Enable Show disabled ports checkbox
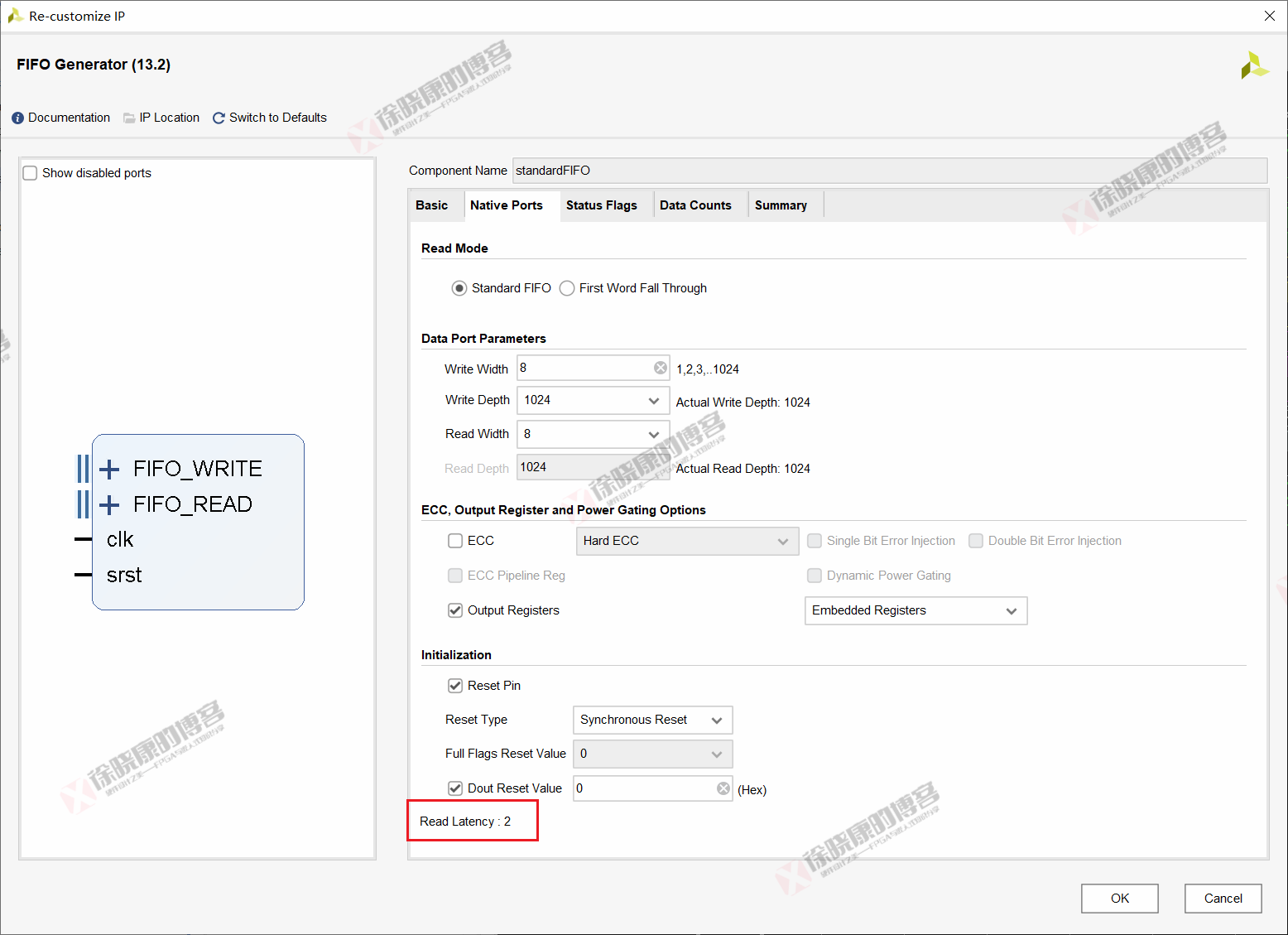 [x=31, y=173]
